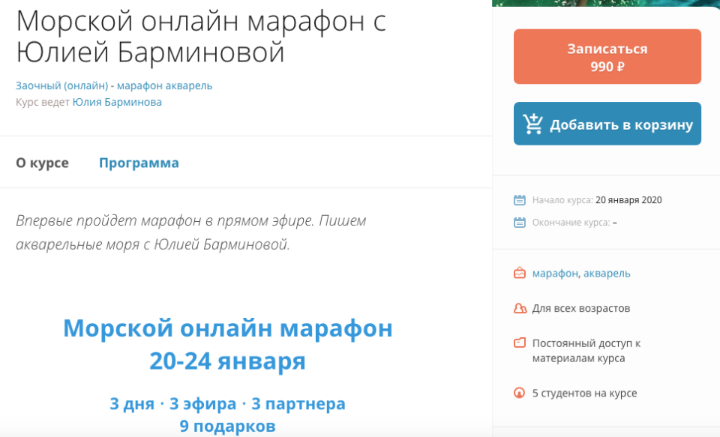Click the 3 дня · 3 эфира line
The image size is (720, 437).
[x=227, y=404]
